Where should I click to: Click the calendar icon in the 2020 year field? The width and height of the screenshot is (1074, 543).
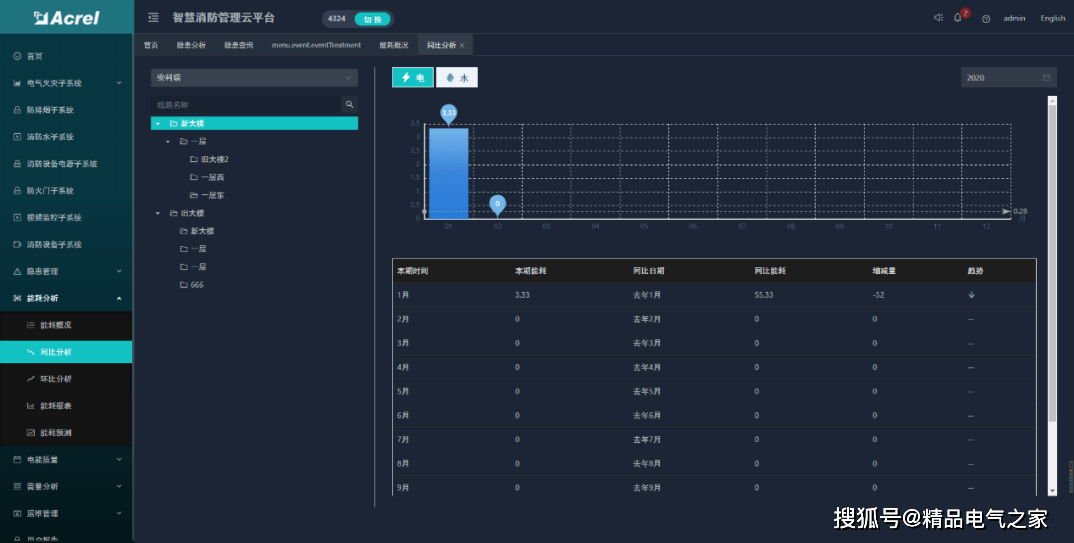click(1046, 77)
